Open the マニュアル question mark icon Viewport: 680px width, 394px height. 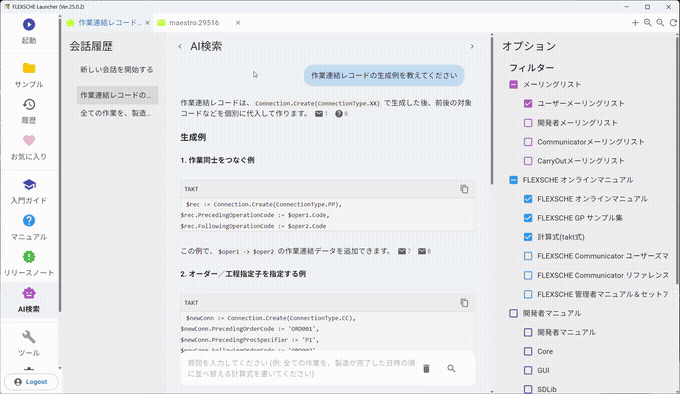pos(29,221)
